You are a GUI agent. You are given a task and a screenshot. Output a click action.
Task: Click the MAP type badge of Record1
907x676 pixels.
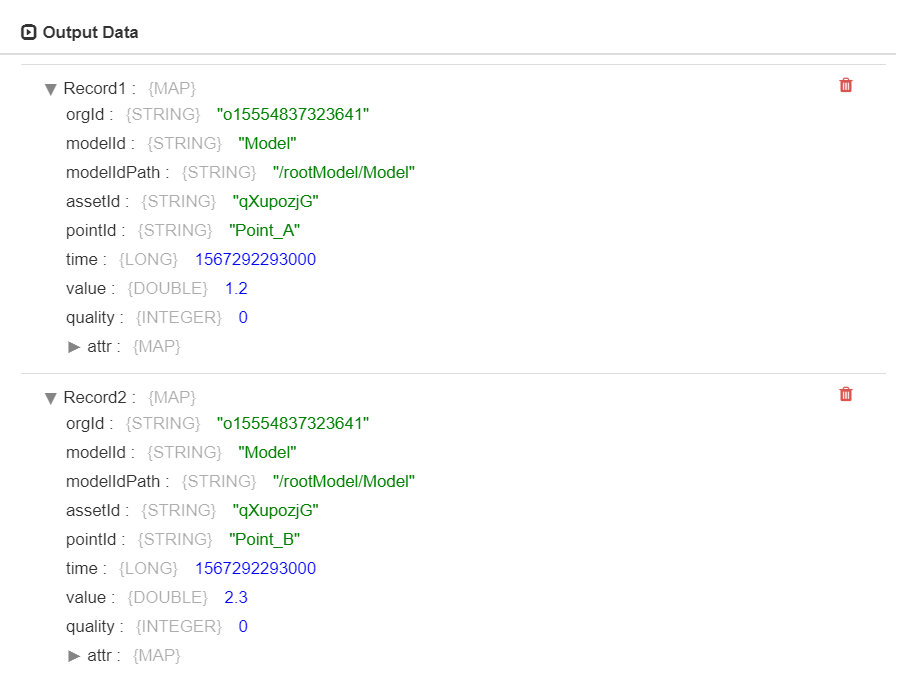pos(171,88)
